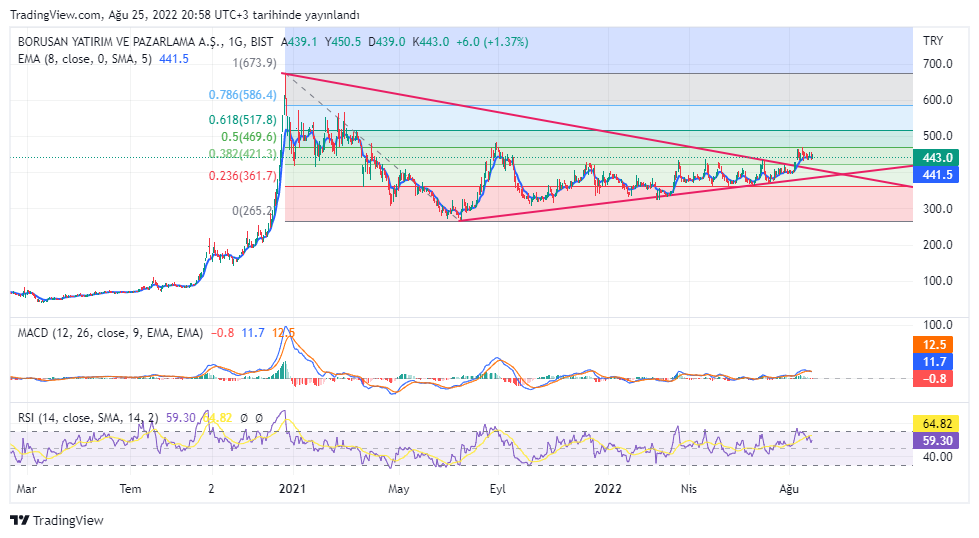
Task: Click the Ağu label on the time axis
Action: coord(789,489)
